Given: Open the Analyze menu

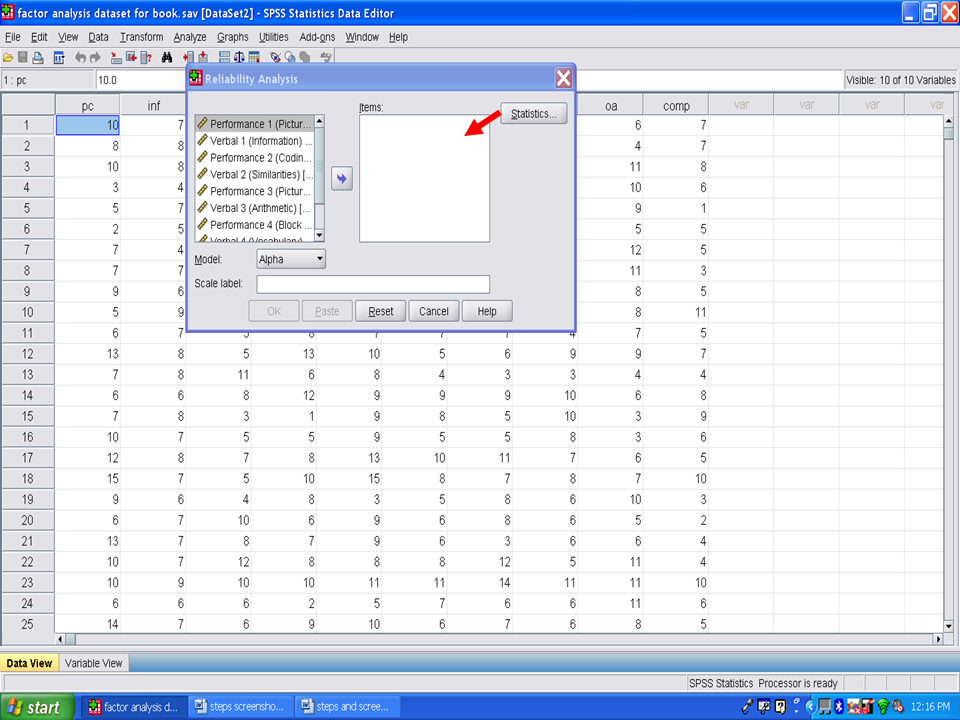Looking at the screenshot, I should pos(189,37).
